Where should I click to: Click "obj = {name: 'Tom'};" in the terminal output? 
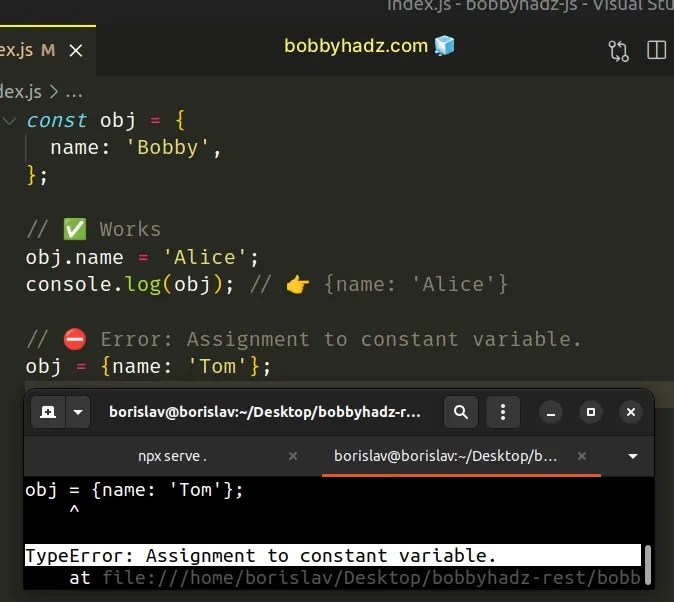pyautogui.click(x=134, y=490)
